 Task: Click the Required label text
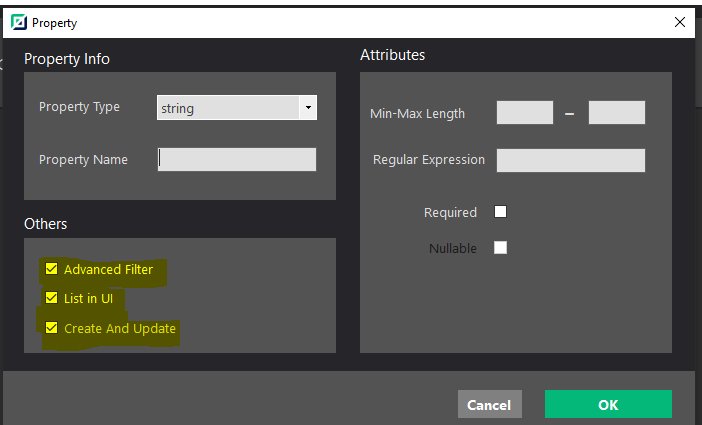click(x=450, y=213)
